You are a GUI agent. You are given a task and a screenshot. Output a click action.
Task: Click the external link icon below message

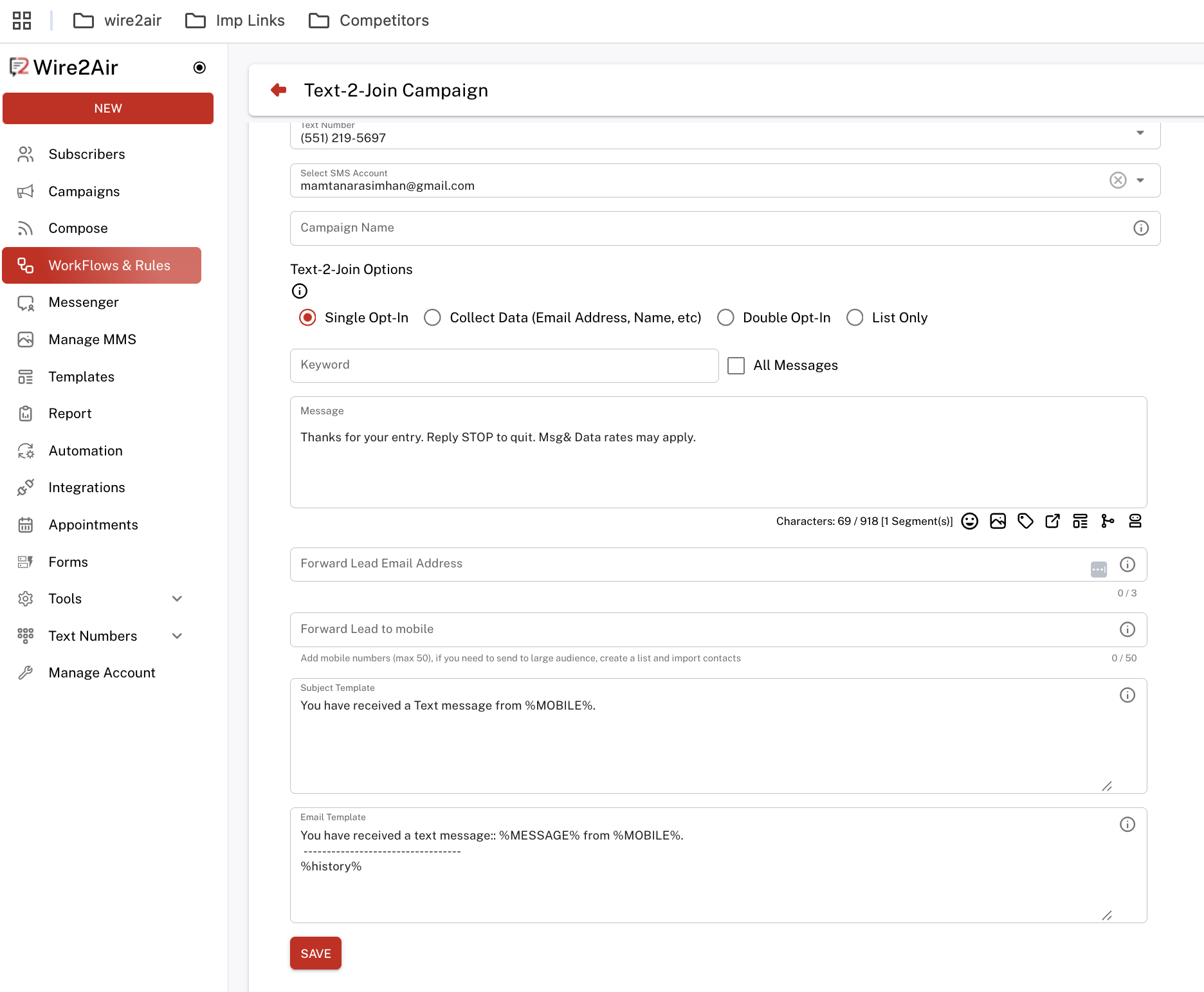(1053, 521)
